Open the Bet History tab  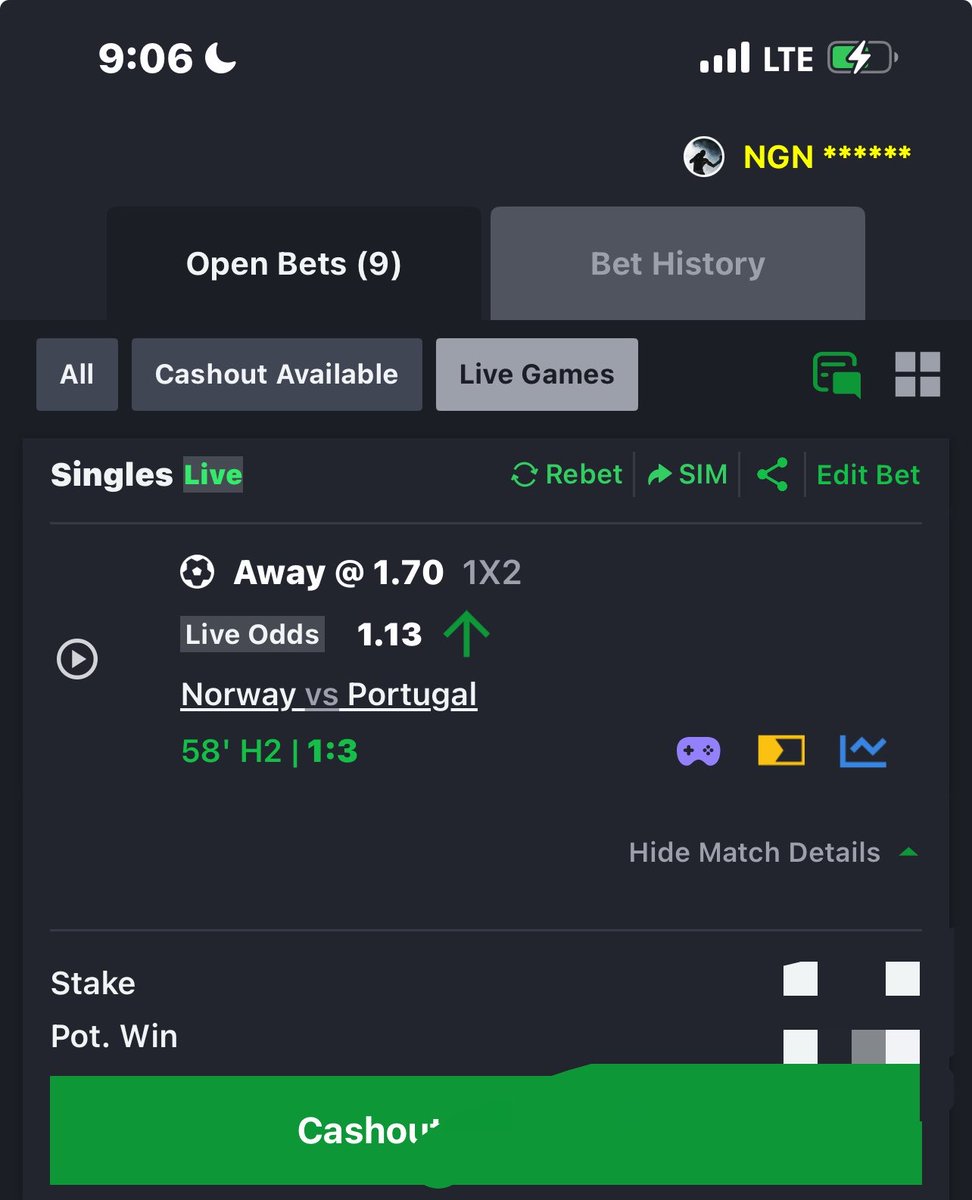pos(677,263)
